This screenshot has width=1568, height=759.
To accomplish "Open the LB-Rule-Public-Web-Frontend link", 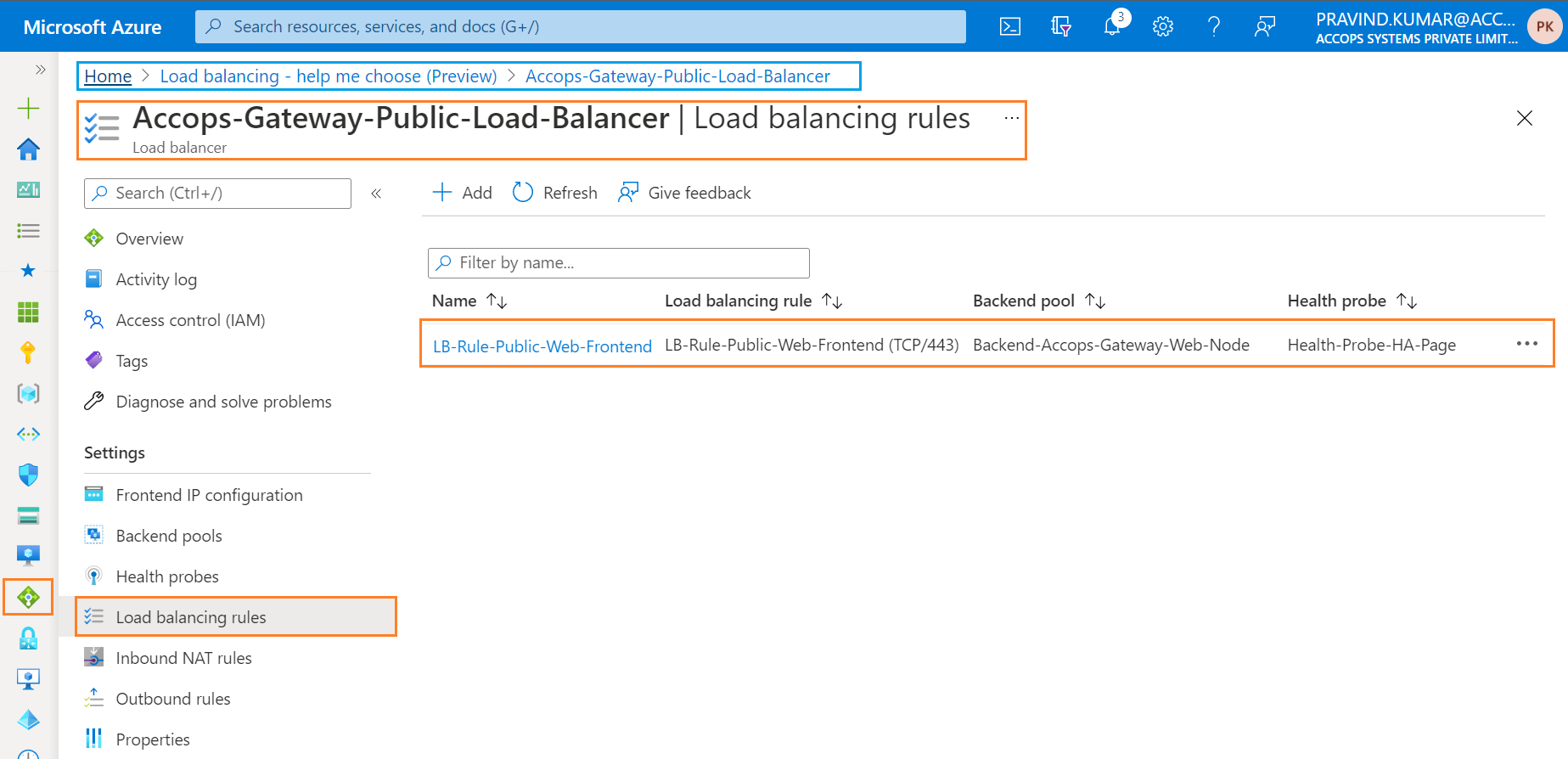I will coord(542,346).
